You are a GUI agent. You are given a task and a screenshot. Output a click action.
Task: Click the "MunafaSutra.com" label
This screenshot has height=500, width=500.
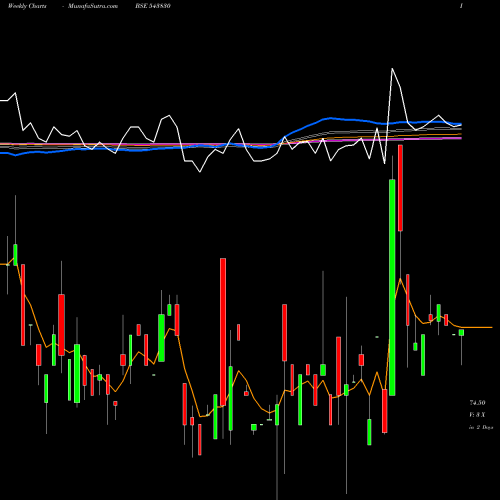(93, 6)
